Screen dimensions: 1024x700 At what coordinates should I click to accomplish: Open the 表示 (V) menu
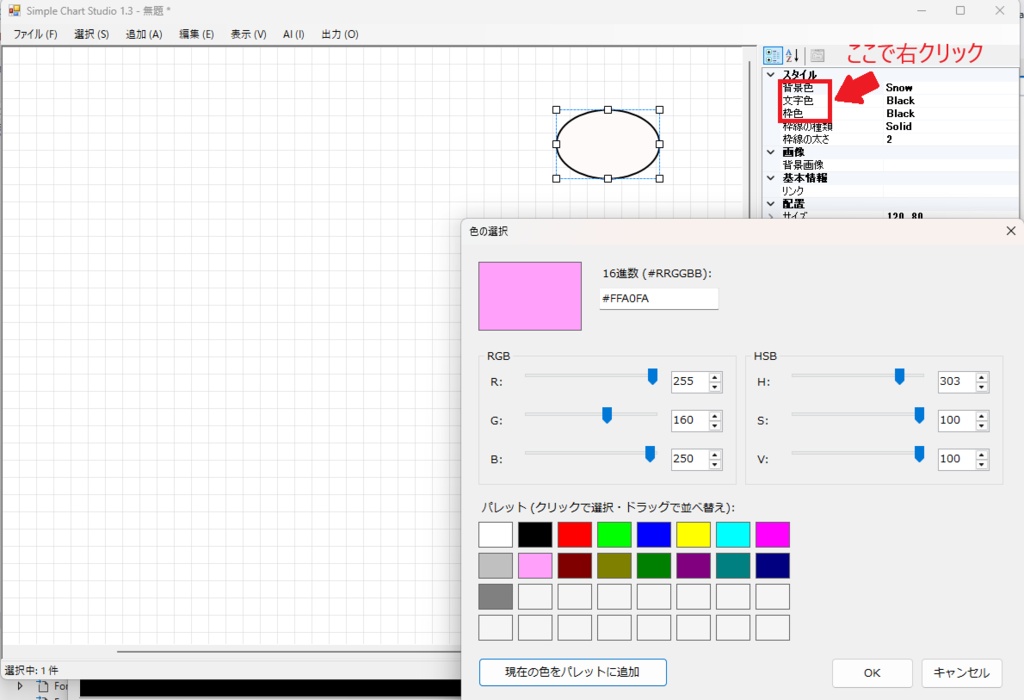coord(248,34)
